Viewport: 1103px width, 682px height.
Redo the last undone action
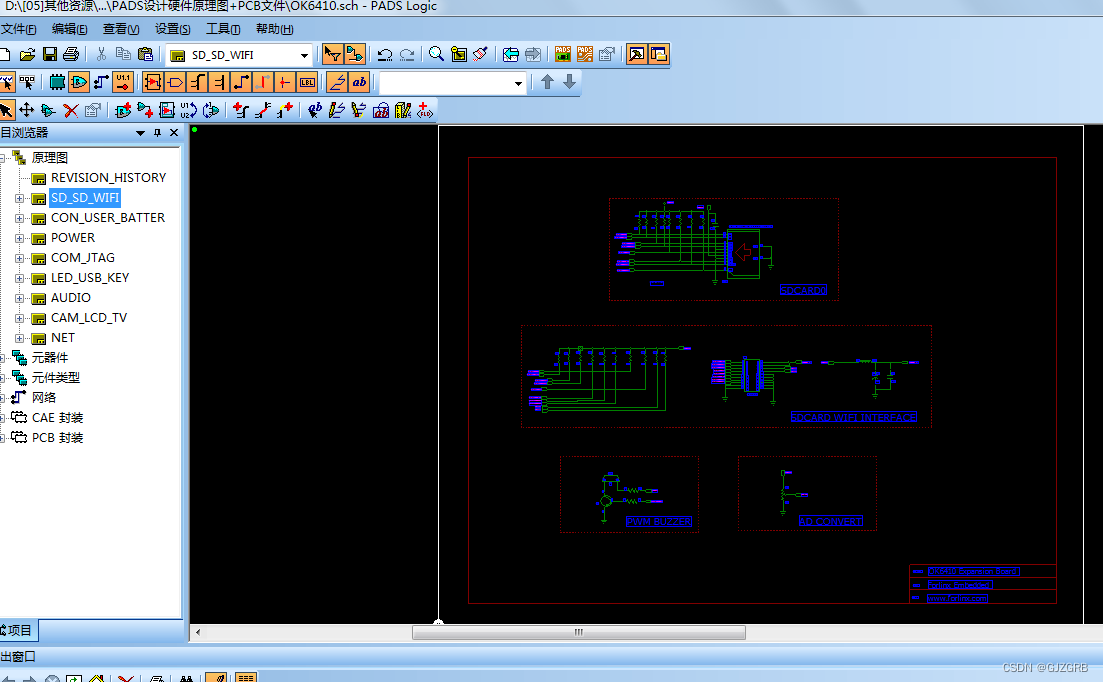coord(407,54)
